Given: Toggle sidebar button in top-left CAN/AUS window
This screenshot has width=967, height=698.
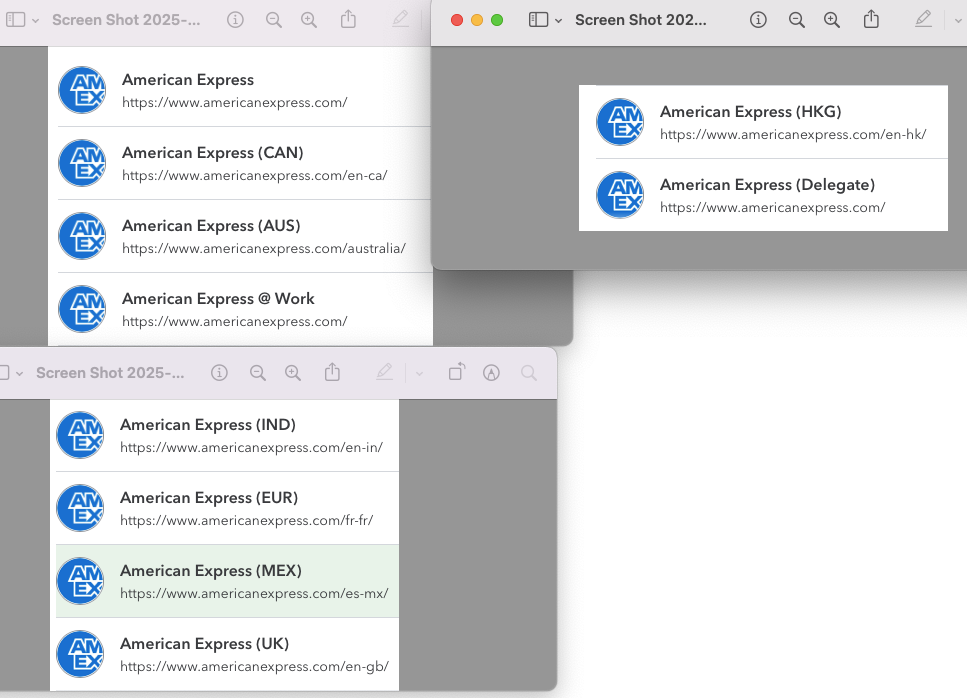Looking at the screenshot, I should tap(15, 20).
